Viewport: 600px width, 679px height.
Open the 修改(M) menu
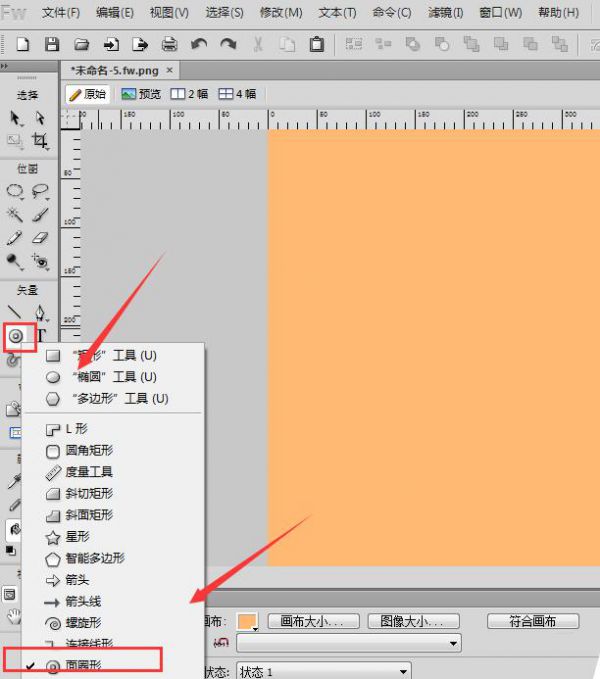coord(281,13)
